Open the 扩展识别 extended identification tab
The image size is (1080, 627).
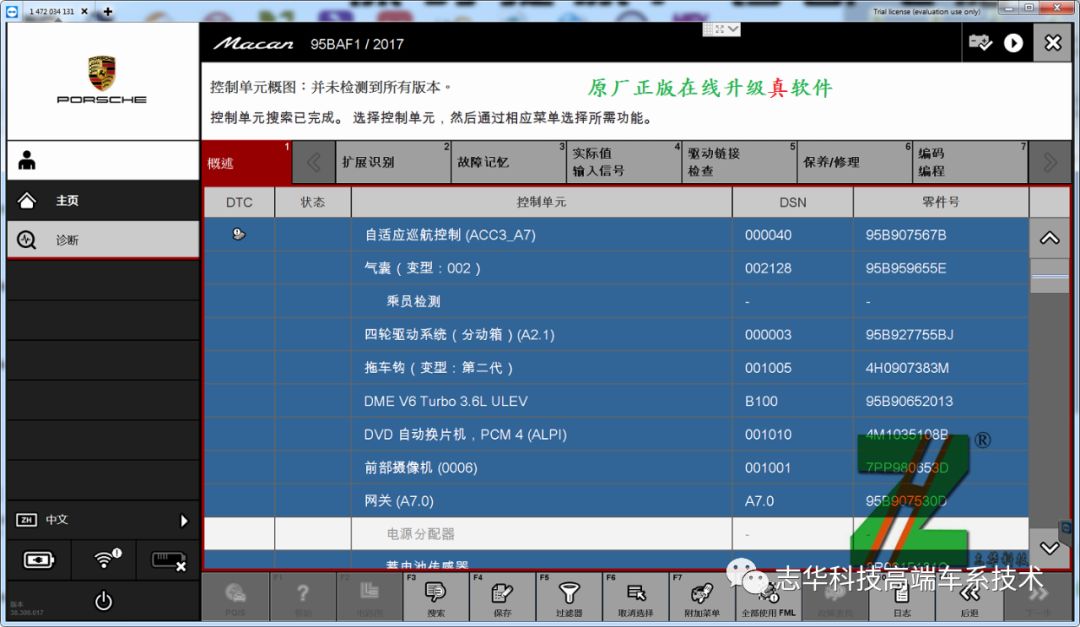pyautogui.click(x=393, y=163)
